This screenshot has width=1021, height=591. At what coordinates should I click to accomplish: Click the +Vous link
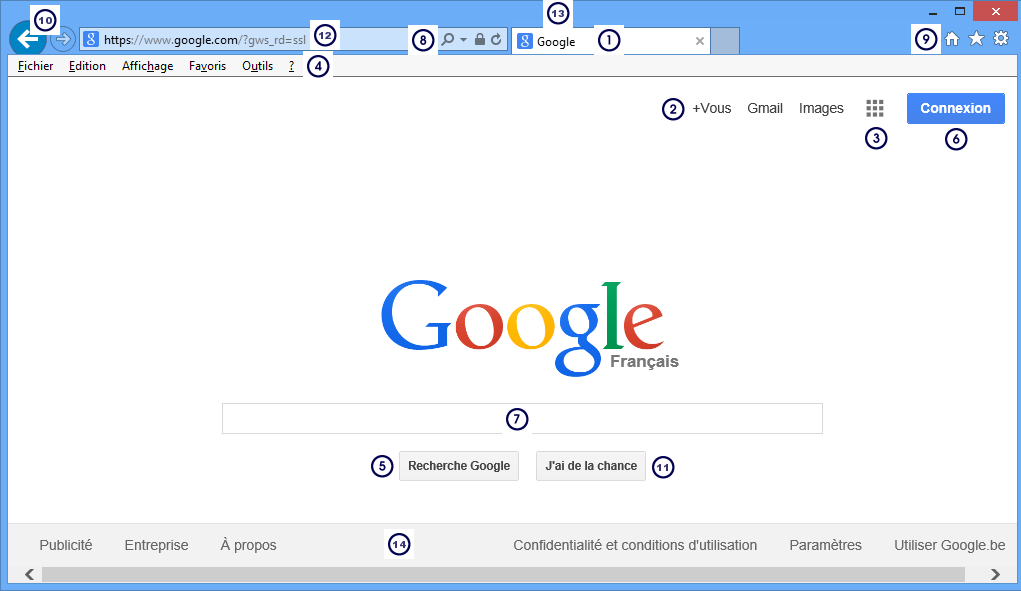(x=712, y=108)
